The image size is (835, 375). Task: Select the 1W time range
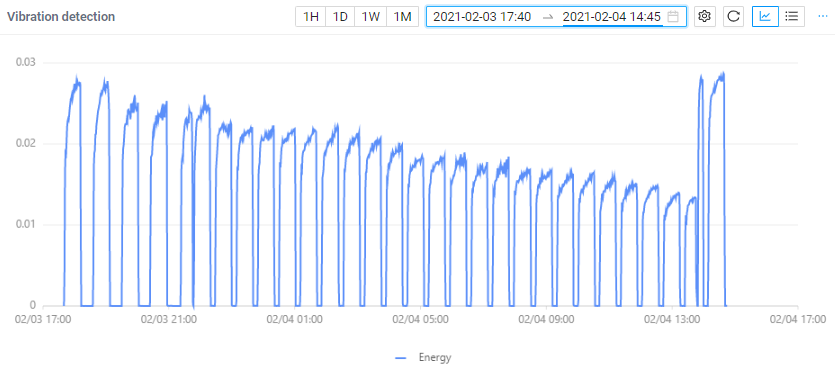(371, 17)
